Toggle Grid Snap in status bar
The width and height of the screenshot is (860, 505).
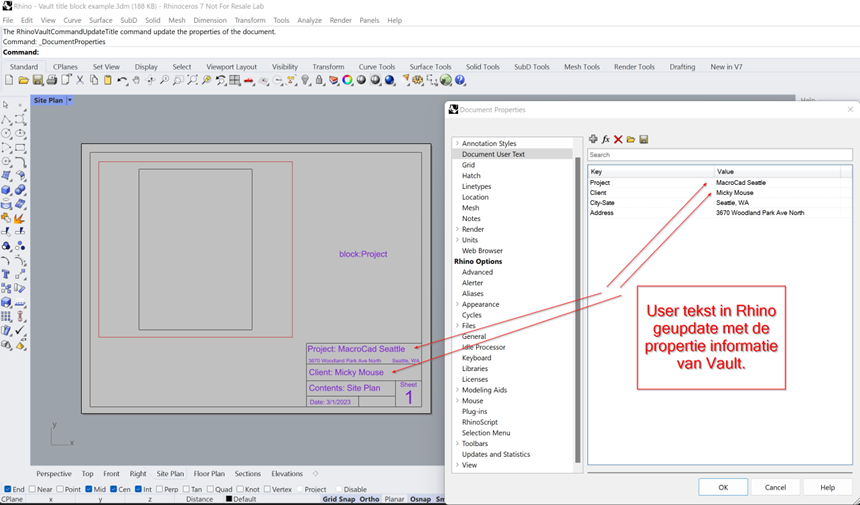click(338, 499)
